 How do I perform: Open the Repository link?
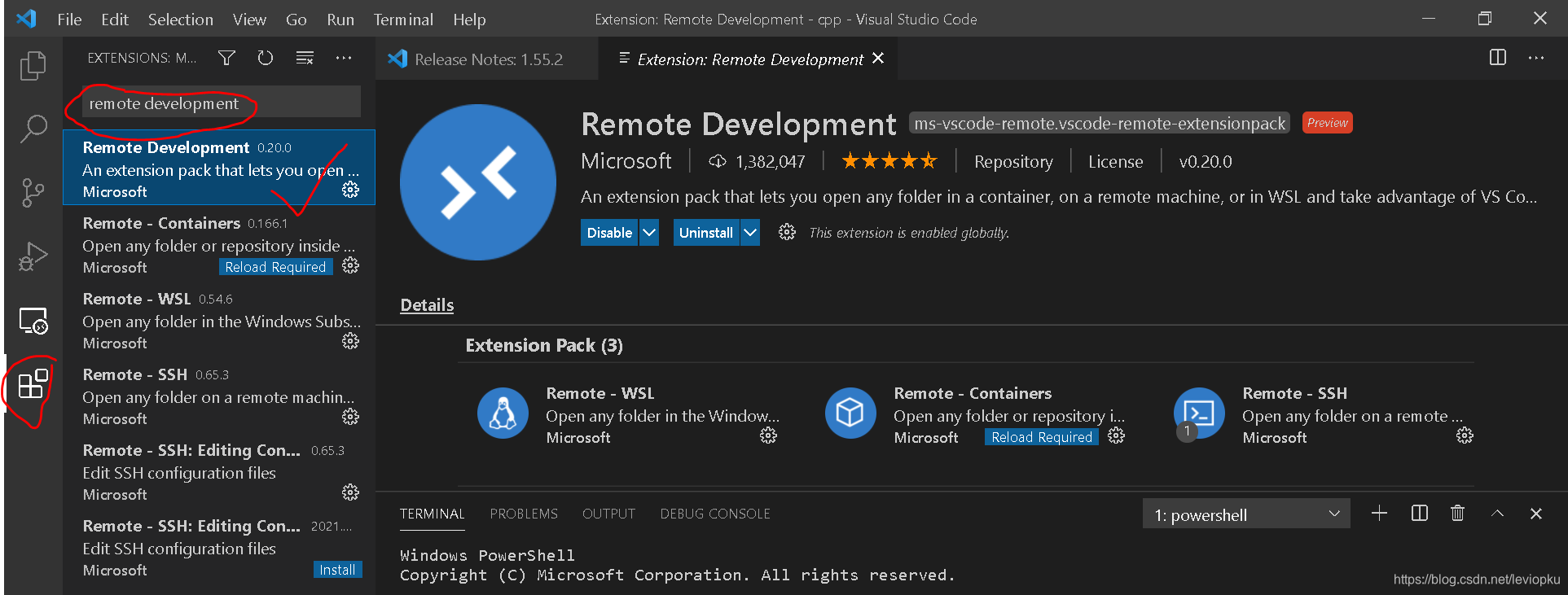point(1013,161)
